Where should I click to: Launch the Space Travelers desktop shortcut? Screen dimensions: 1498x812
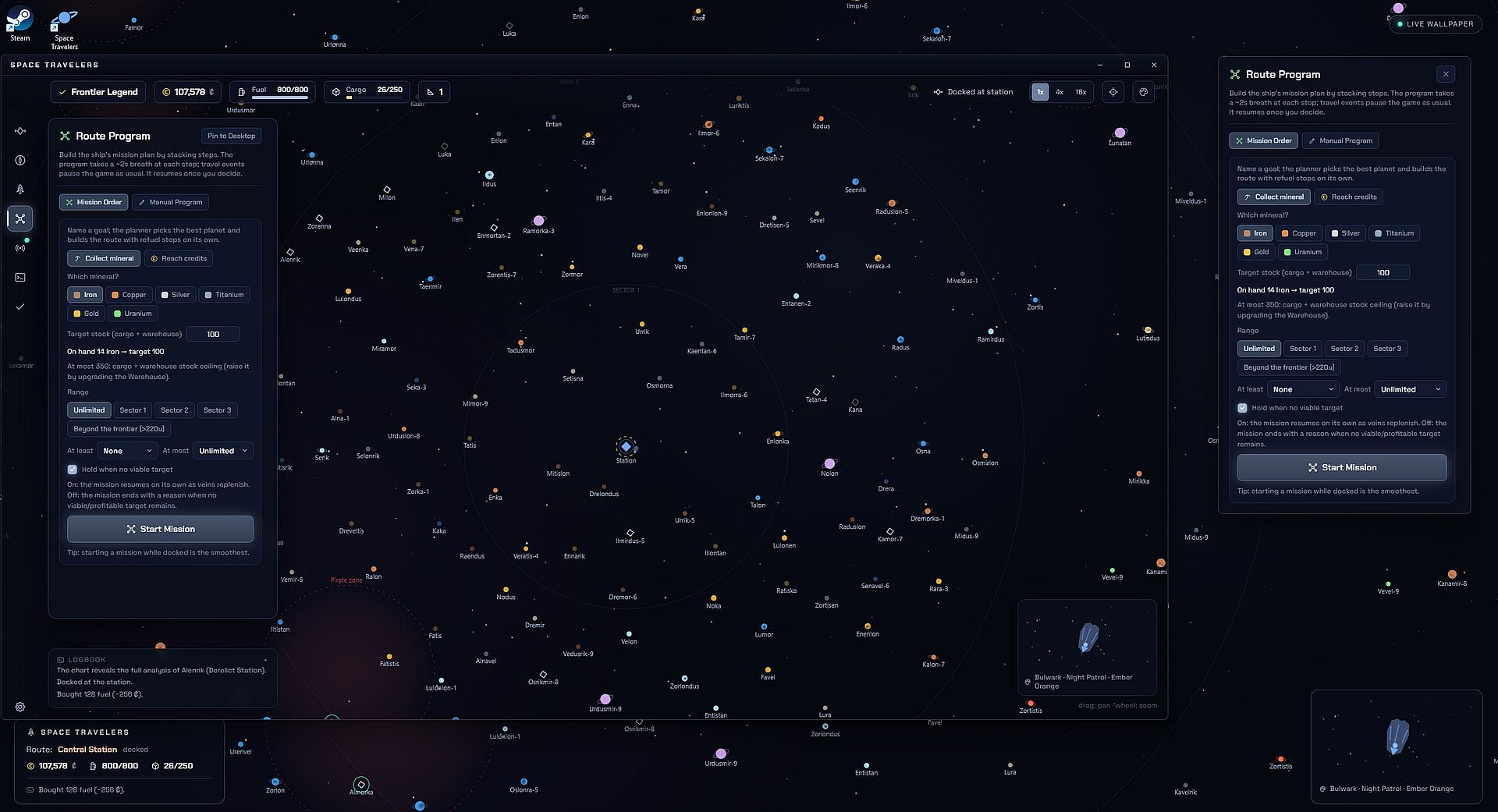(64, 30)
